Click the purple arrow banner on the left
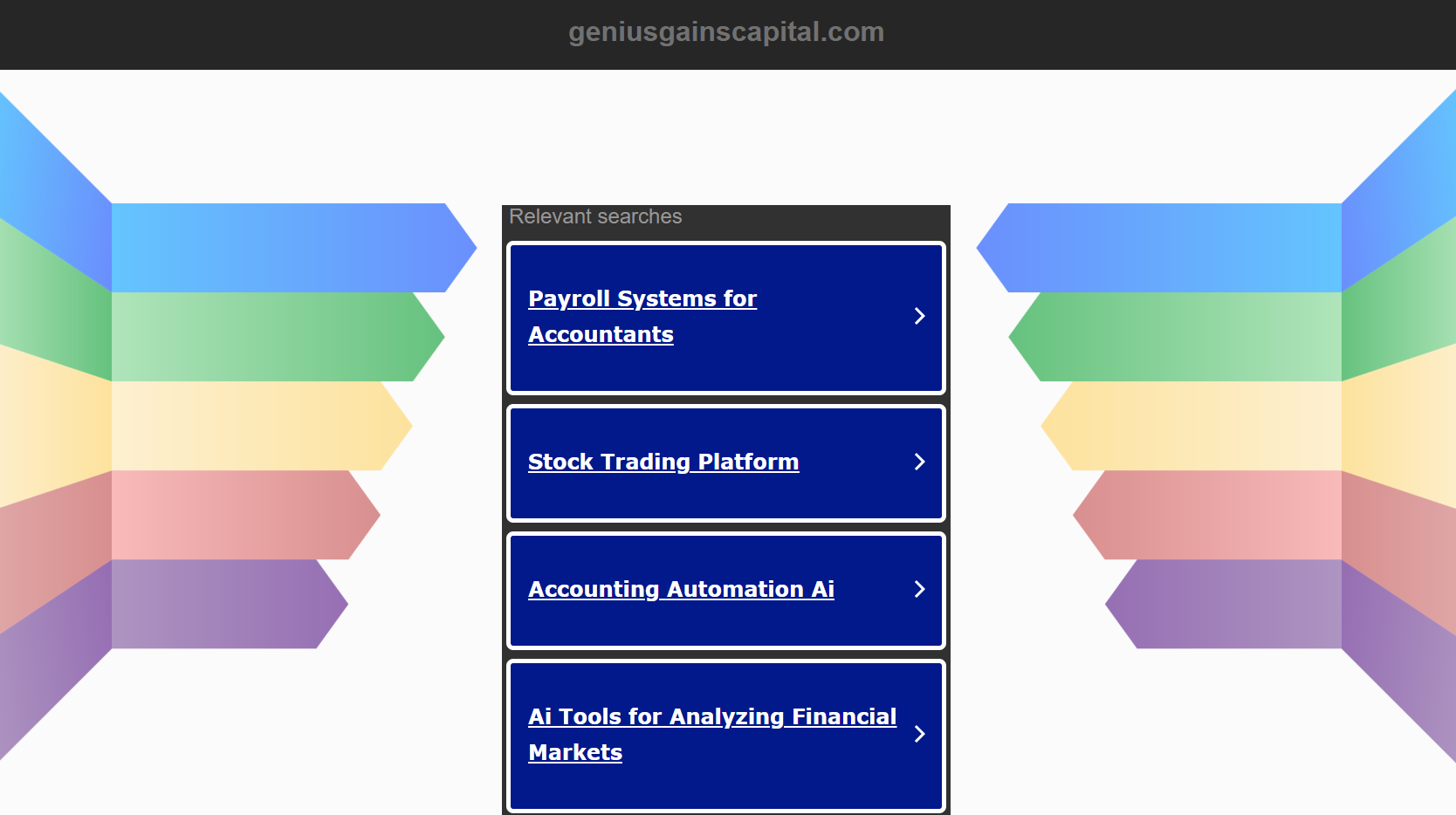 click(214, 604)
